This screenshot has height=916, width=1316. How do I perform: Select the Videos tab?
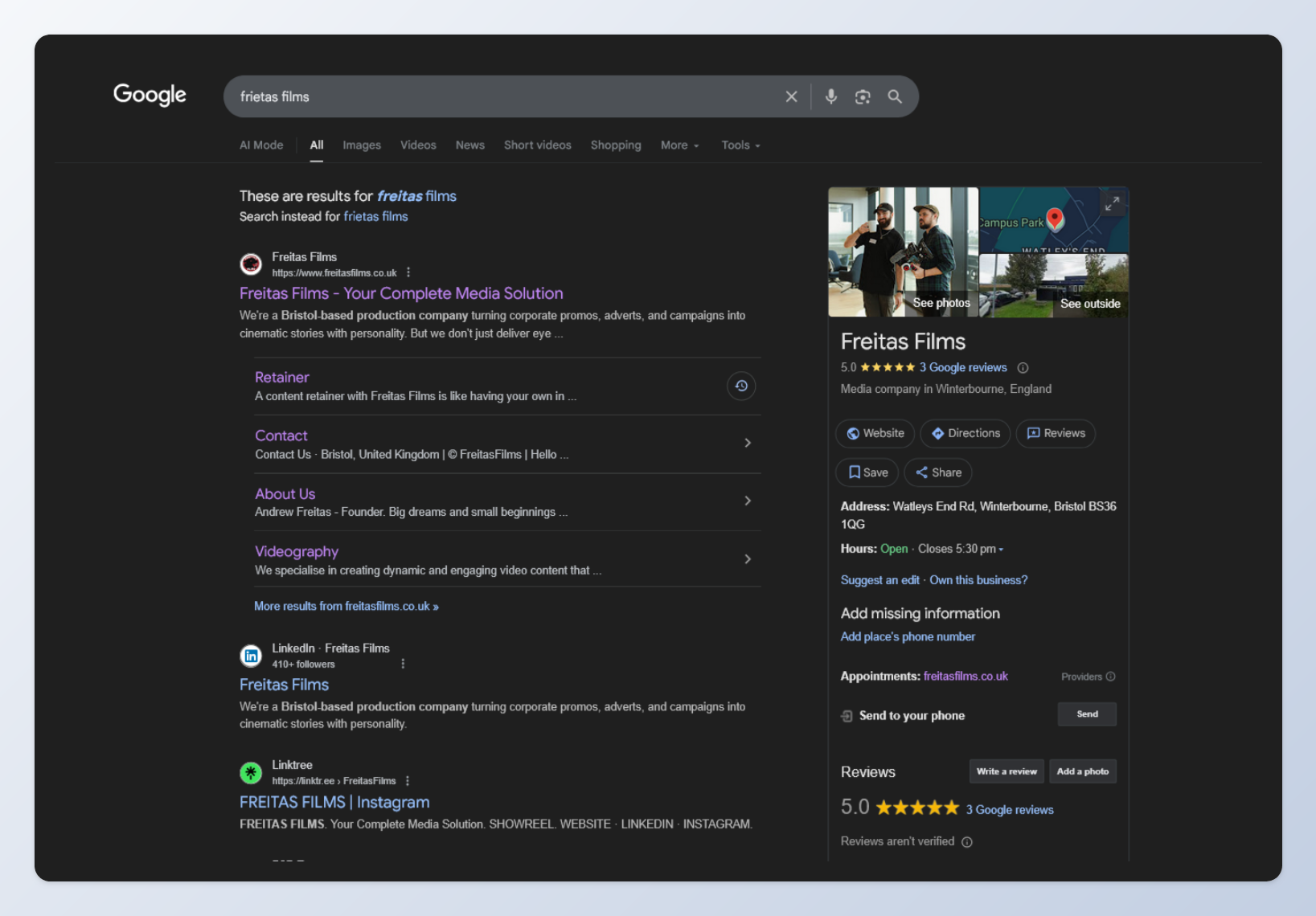(x=418, y=145)
